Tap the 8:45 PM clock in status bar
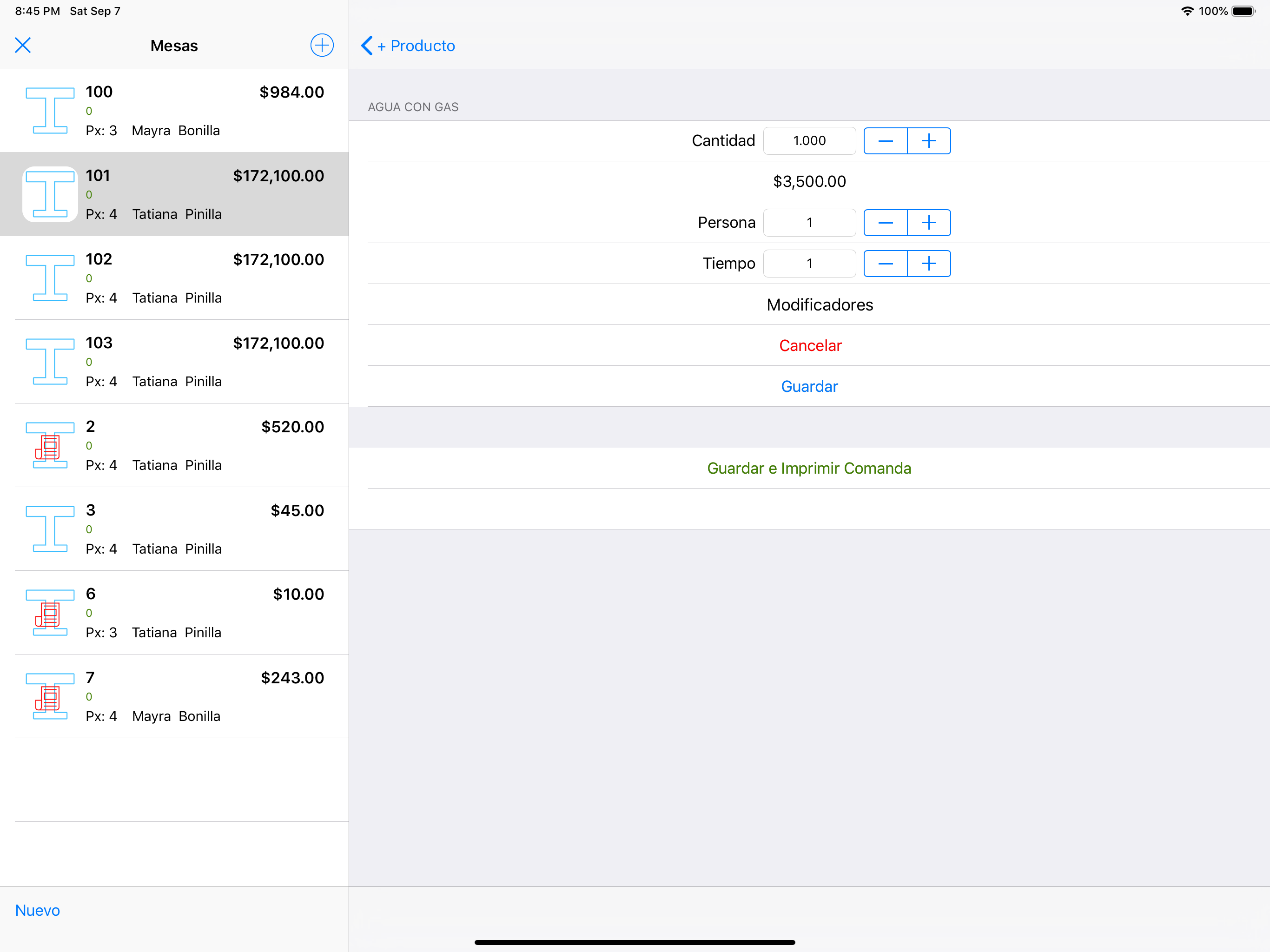 (x=37, y=12)
